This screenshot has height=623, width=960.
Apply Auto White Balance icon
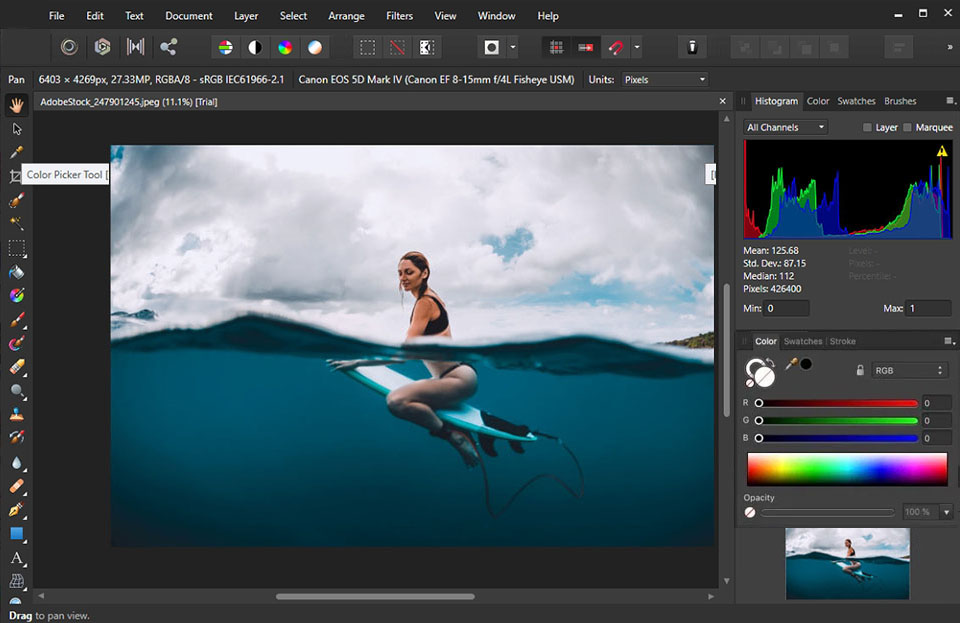click(x=315, y=48)
